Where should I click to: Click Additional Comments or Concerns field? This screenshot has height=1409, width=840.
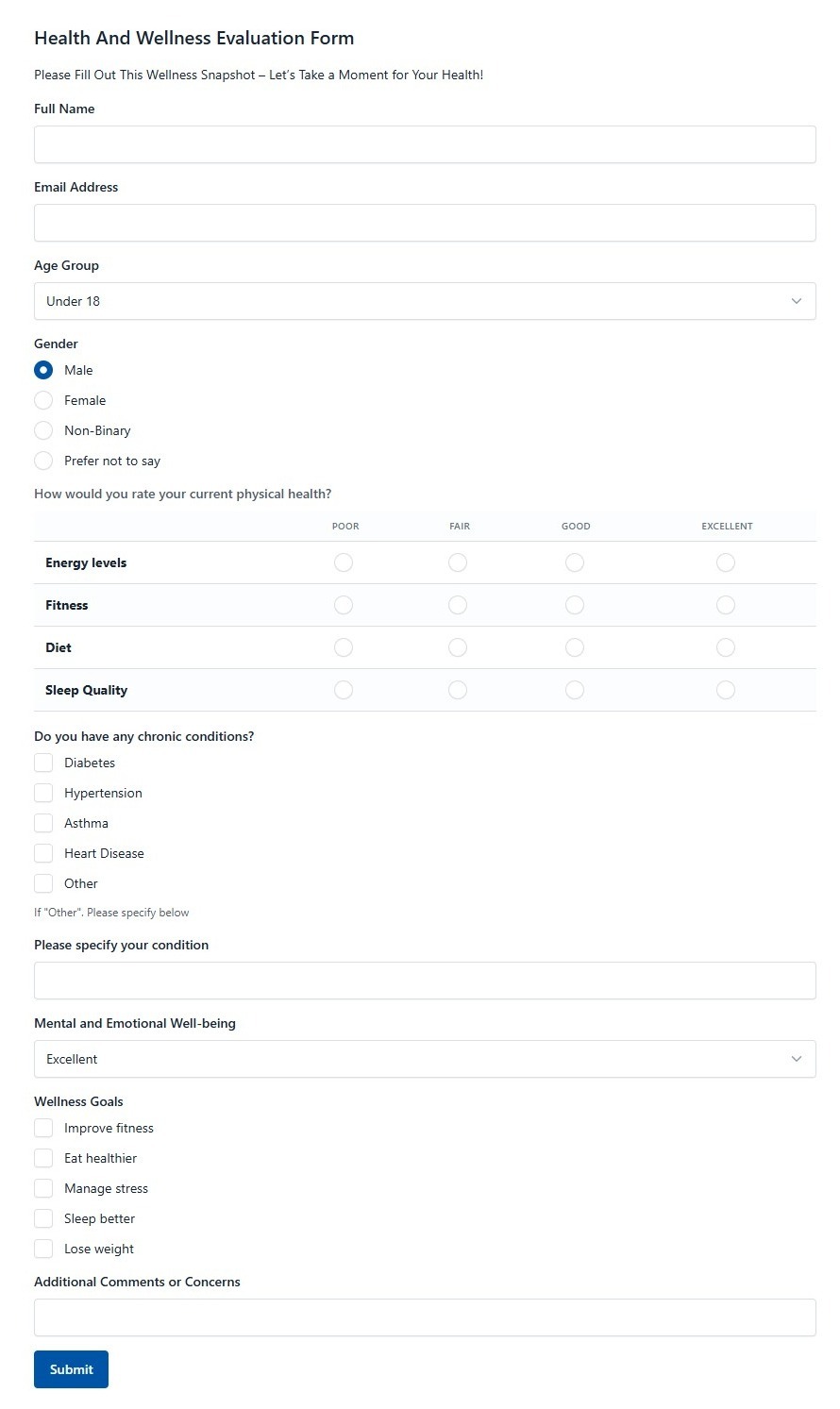[x=425, y=1317]
